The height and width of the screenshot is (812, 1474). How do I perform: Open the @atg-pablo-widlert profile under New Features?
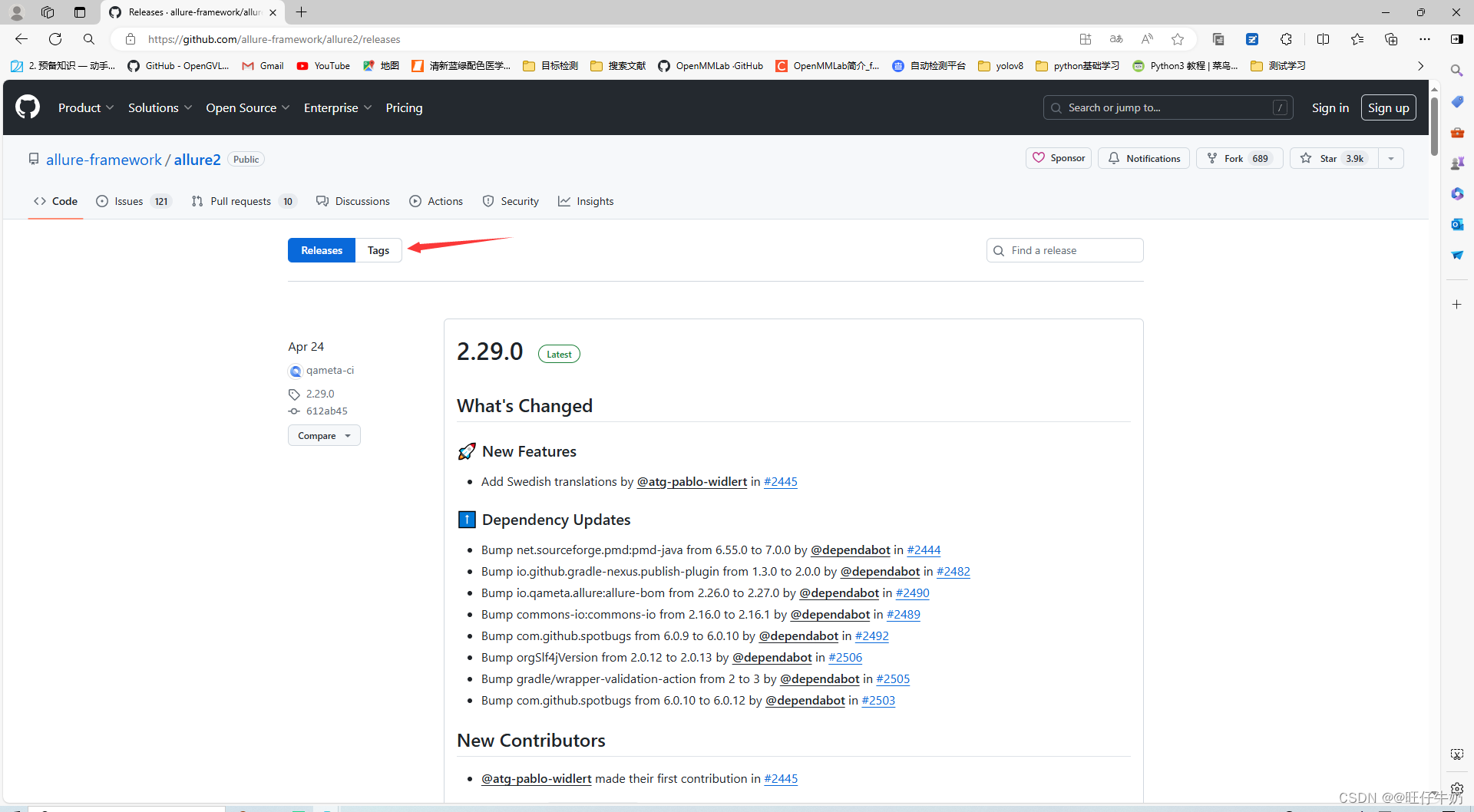tap(692, 482)
